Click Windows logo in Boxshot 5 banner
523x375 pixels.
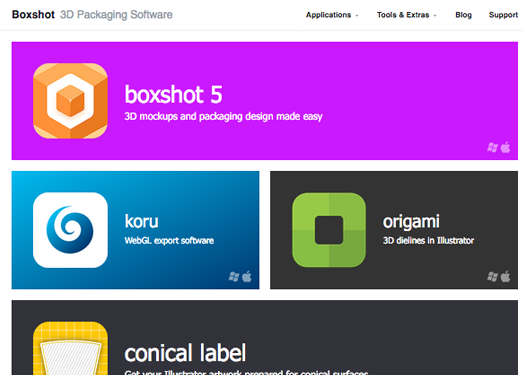(492, 147)
